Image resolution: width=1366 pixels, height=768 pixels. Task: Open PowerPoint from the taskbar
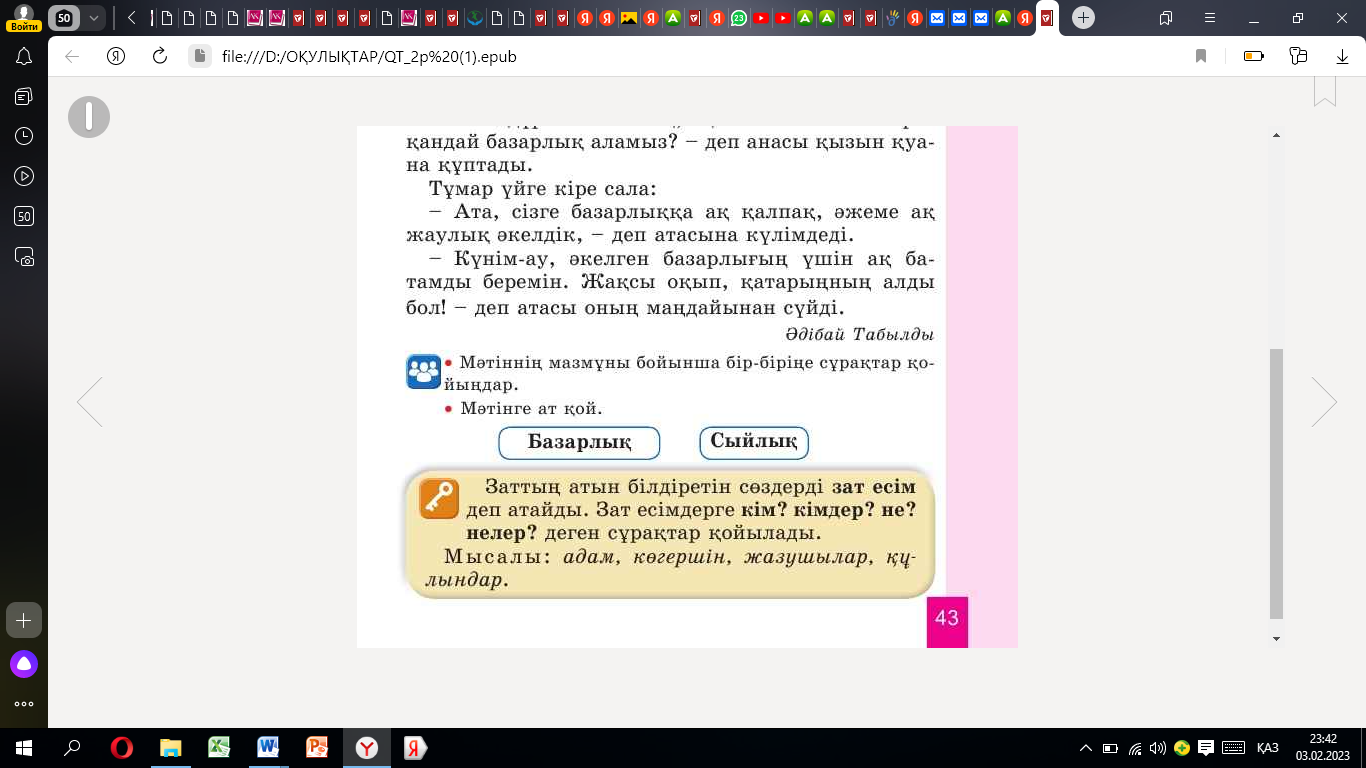click(x=318, y=748)
